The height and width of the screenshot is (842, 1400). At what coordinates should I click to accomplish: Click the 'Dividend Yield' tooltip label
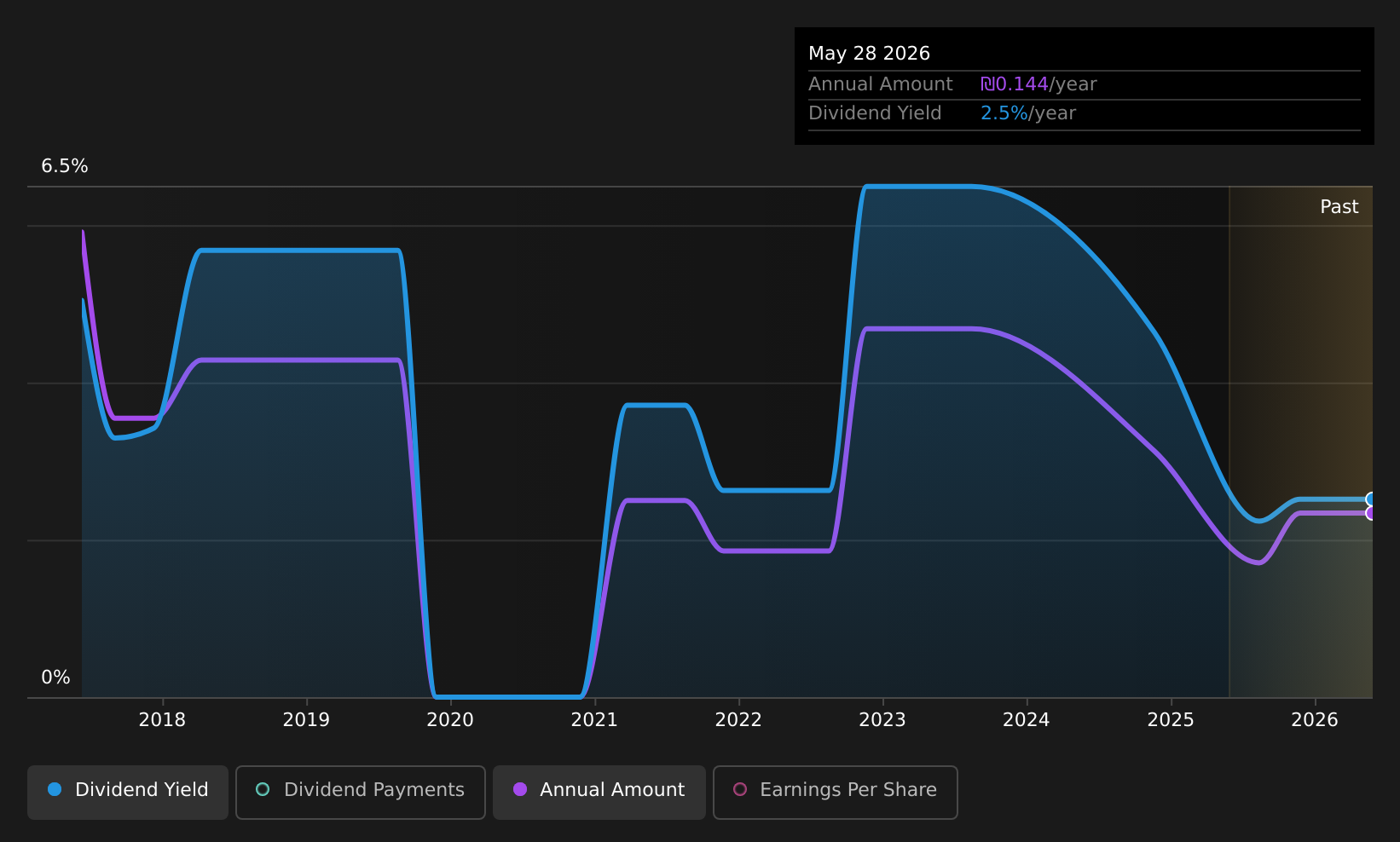pyautogui.click(x=875, y=113)
